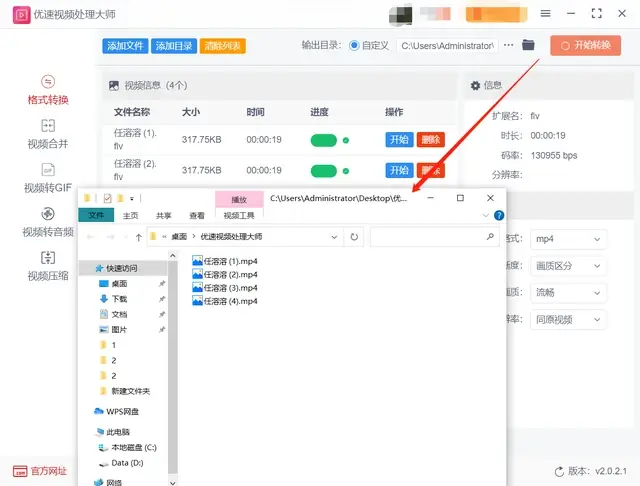Open the 同原视频 dropdown
The width and height of the screenshot is (640, 486).
568,320
